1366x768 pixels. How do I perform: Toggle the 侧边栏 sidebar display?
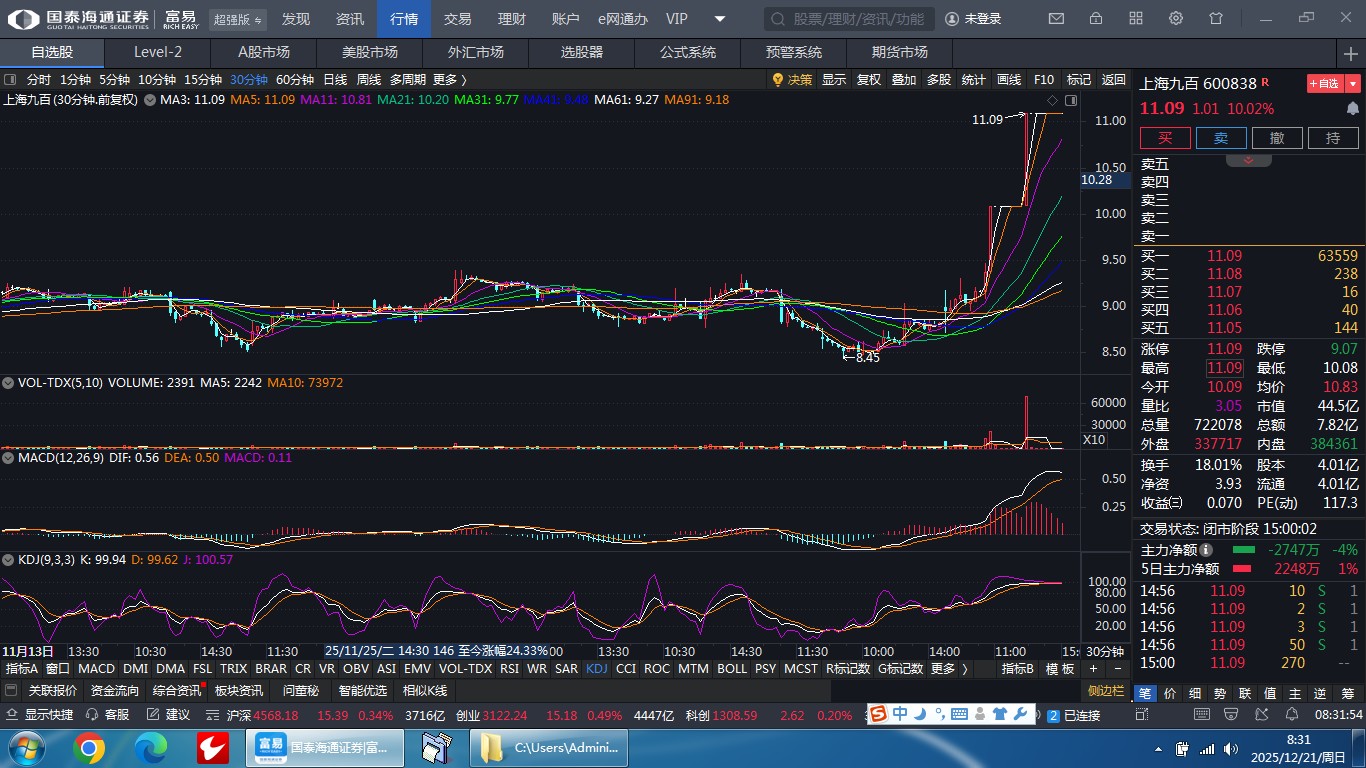pyautogui.click(x=1105, y=691)
